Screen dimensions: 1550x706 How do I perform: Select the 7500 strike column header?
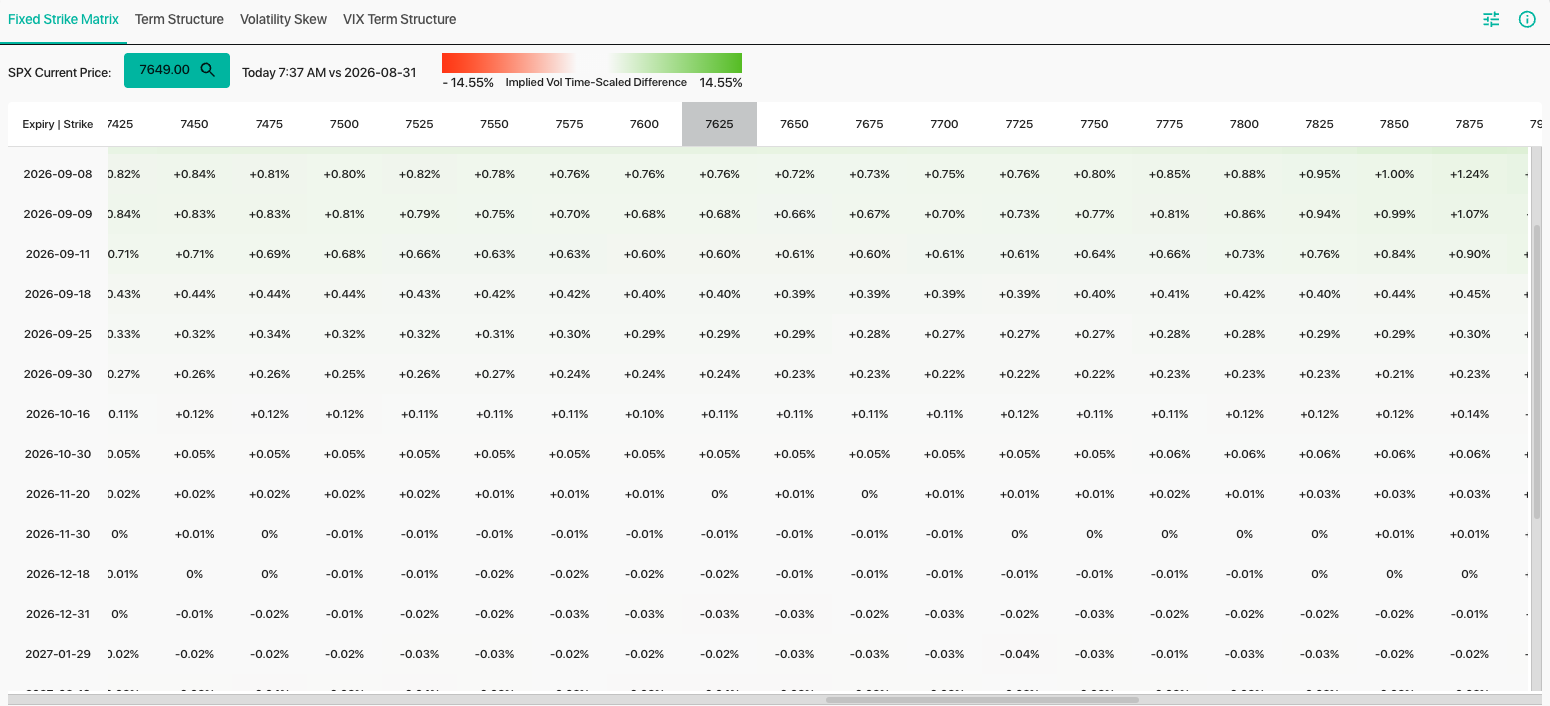click(x=344, y=124)
